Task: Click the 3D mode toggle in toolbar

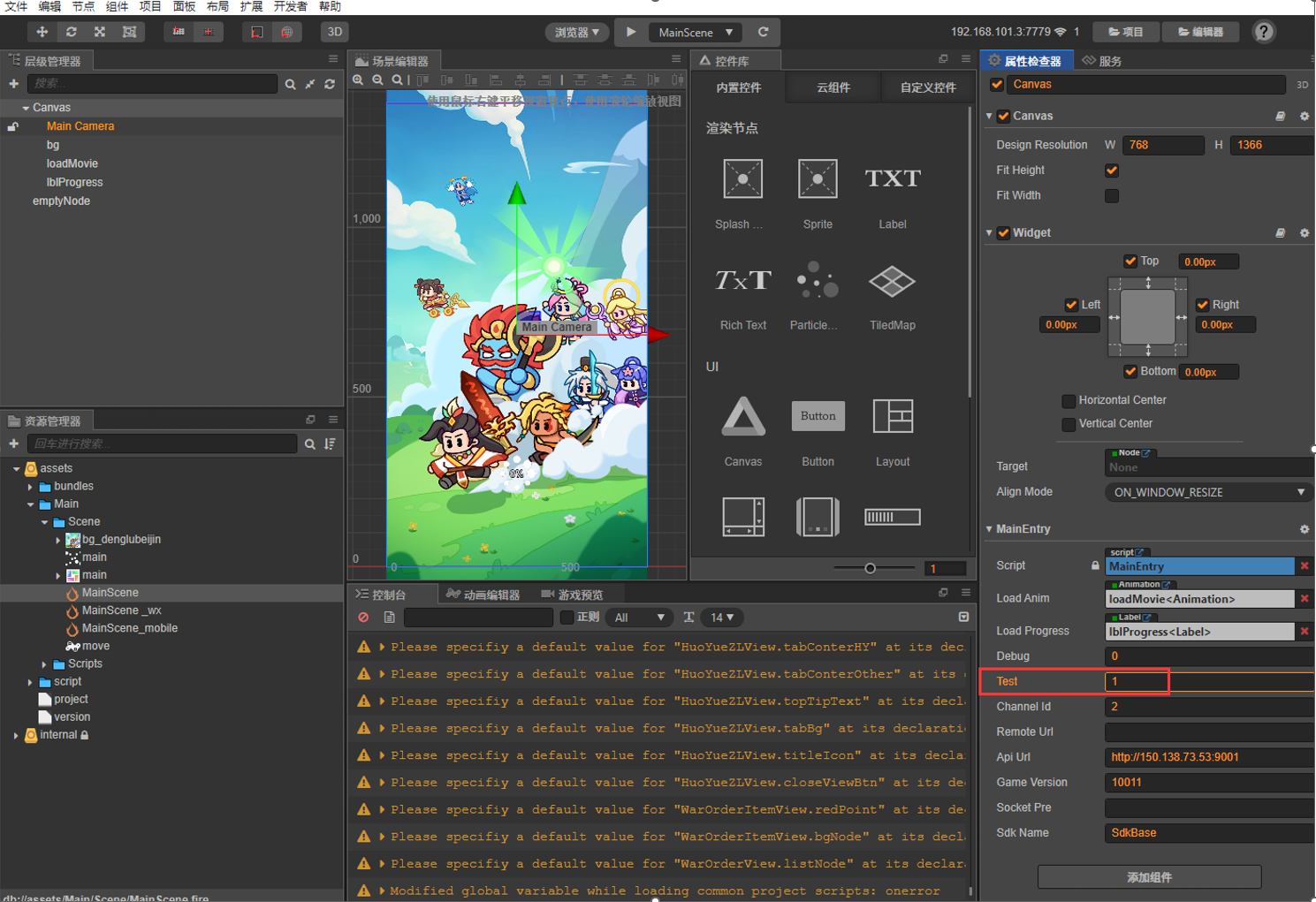Action: click(x=335, y=32)
